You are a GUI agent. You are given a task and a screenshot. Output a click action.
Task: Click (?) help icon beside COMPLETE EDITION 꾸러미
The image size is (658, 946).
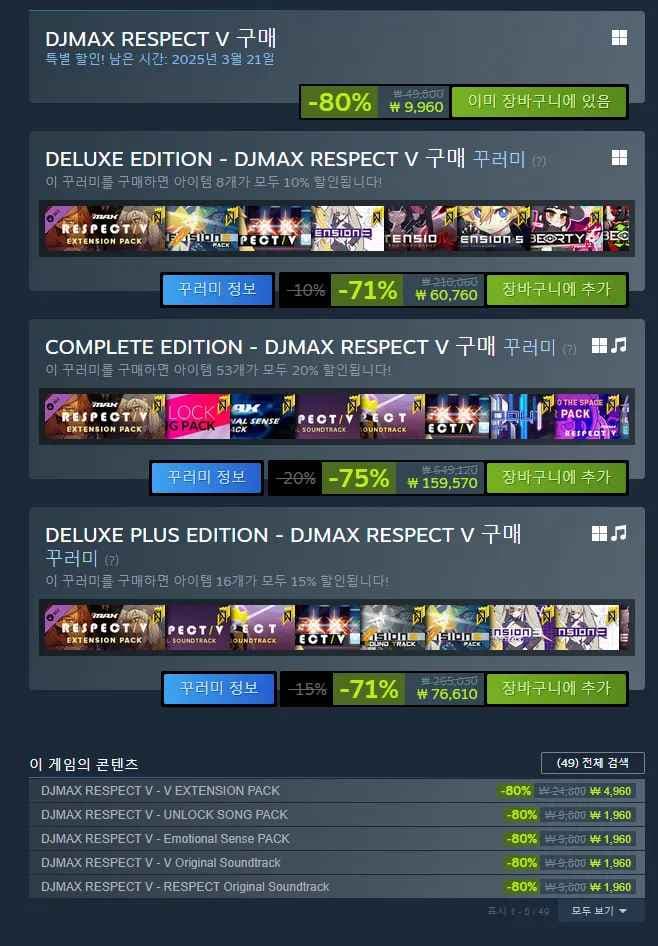(x=569, y=349)
